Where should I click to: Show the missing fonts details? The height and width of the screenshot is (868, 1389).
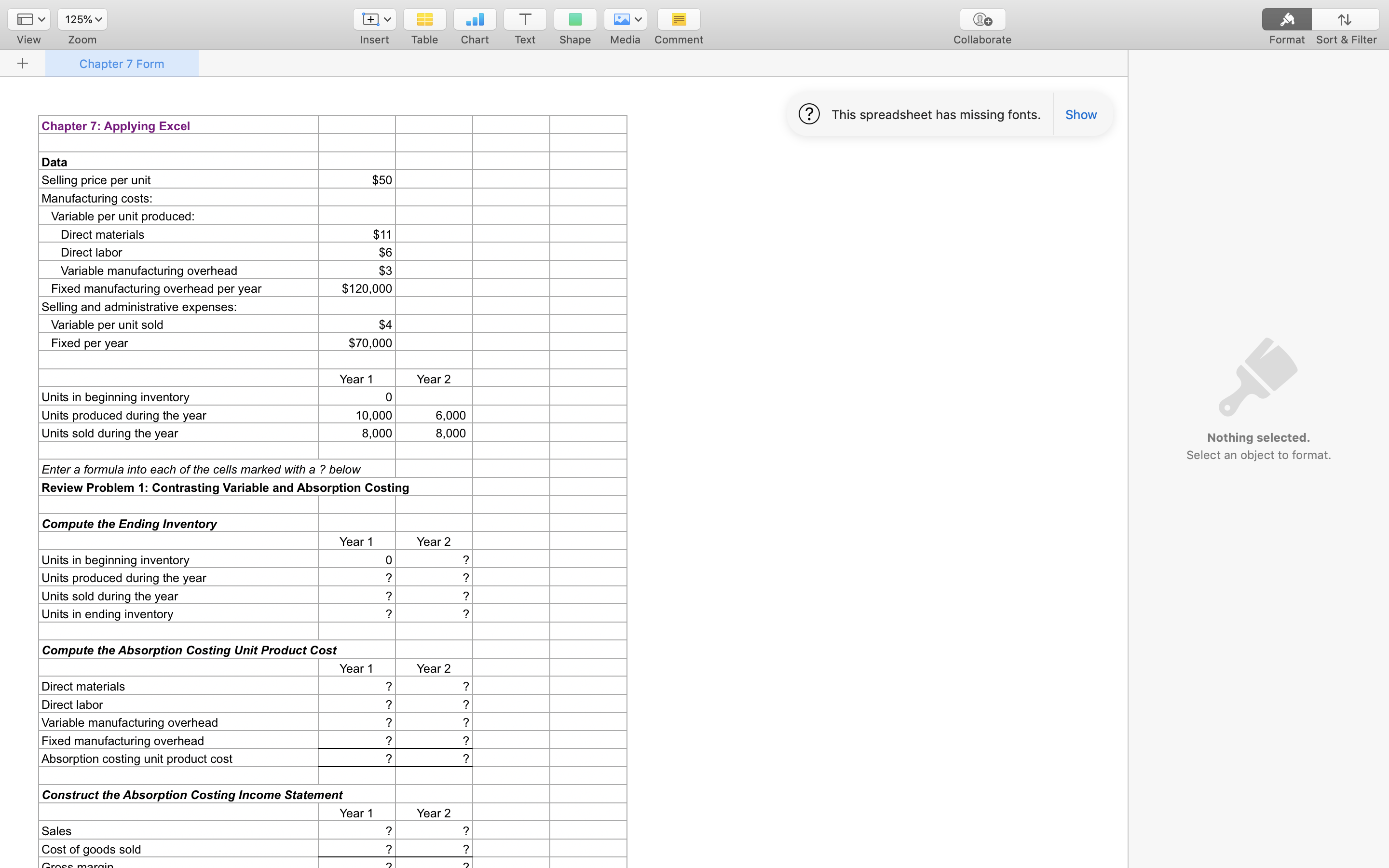[x=1080, y=114]
